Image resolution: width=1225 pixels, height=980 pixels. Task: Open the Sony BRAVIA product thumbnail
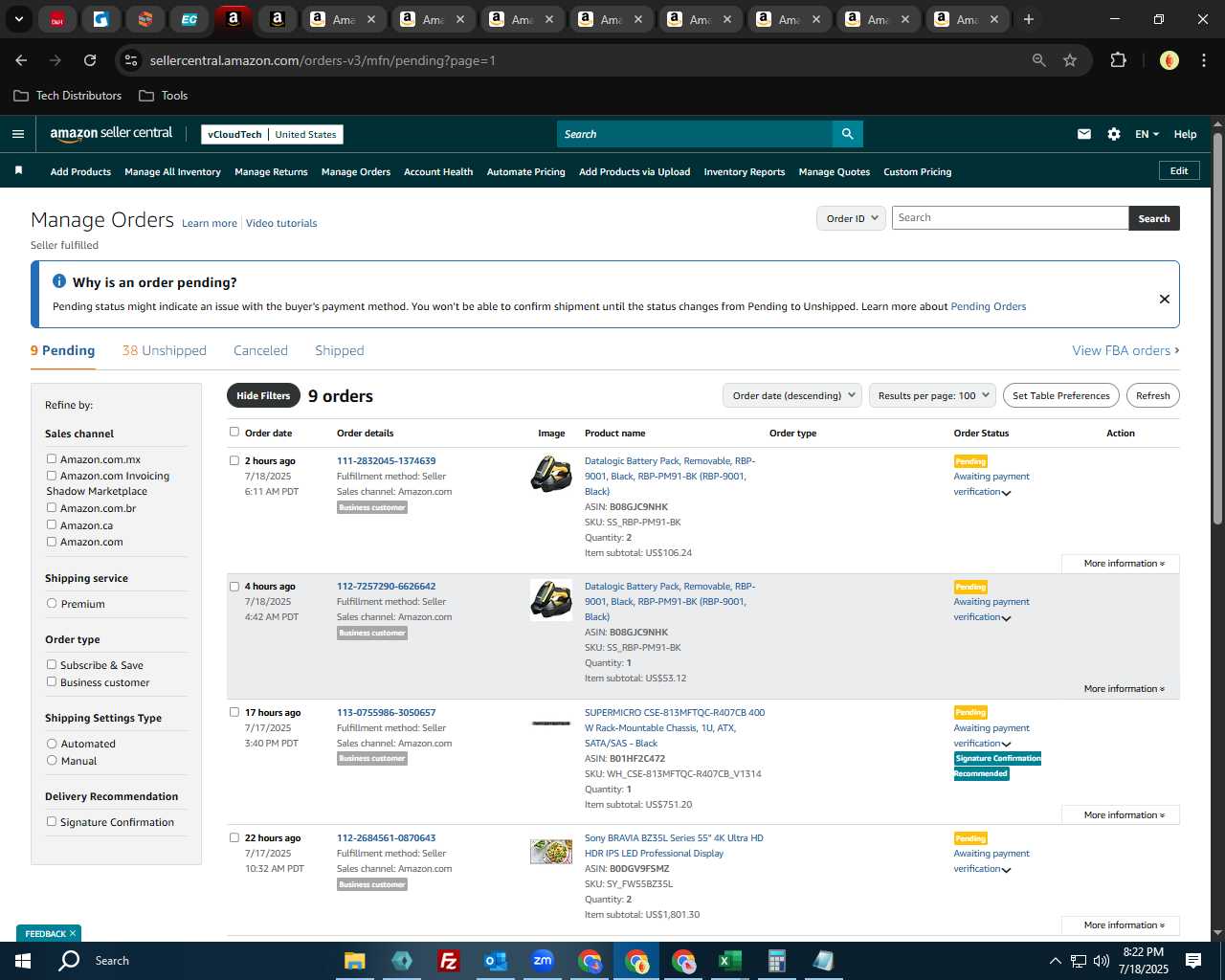(551, 851)
